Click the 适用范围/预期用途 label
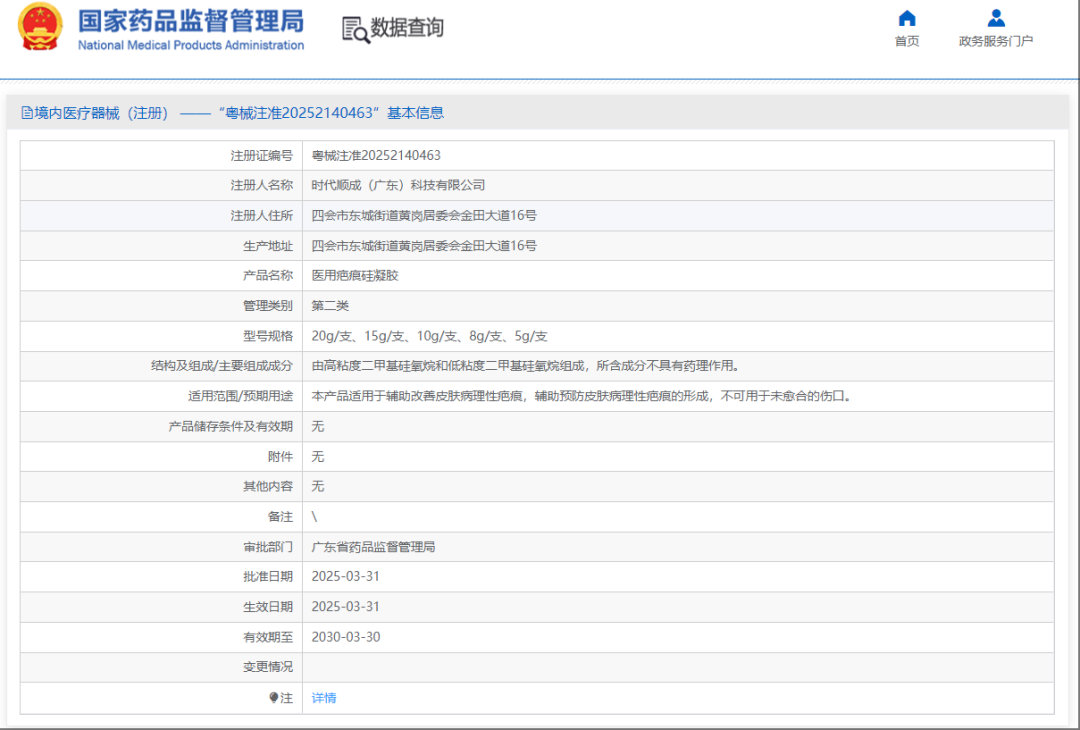1080x730 pixels. [240, 396]
